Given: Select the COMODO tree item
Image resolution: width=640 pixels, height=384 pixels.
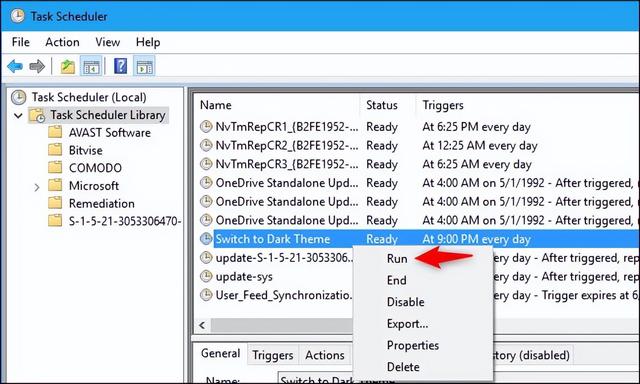Looking at the screenshot, I should click(x=95, y=168).
